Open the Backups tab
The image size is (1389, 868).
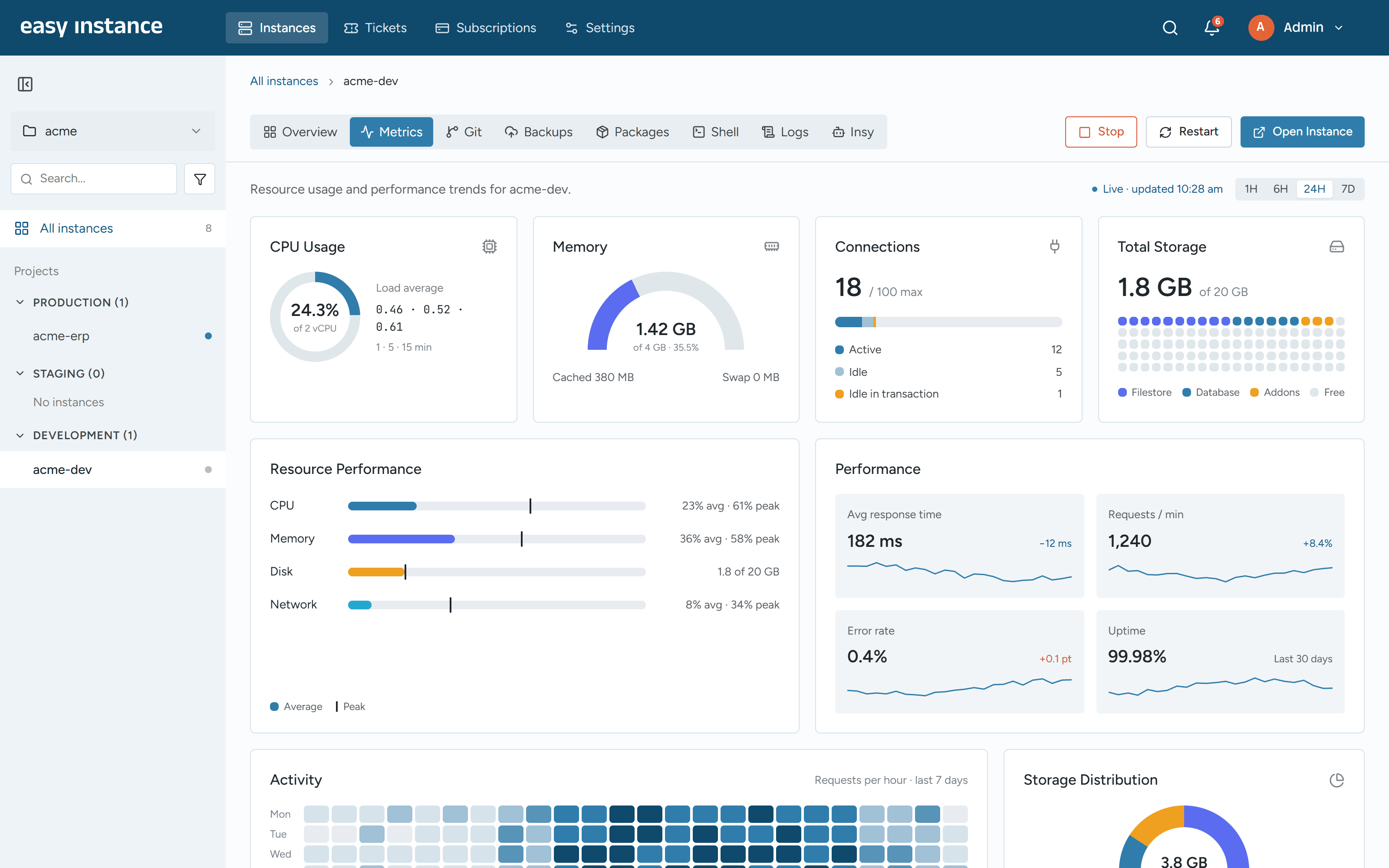click(538, 132)
